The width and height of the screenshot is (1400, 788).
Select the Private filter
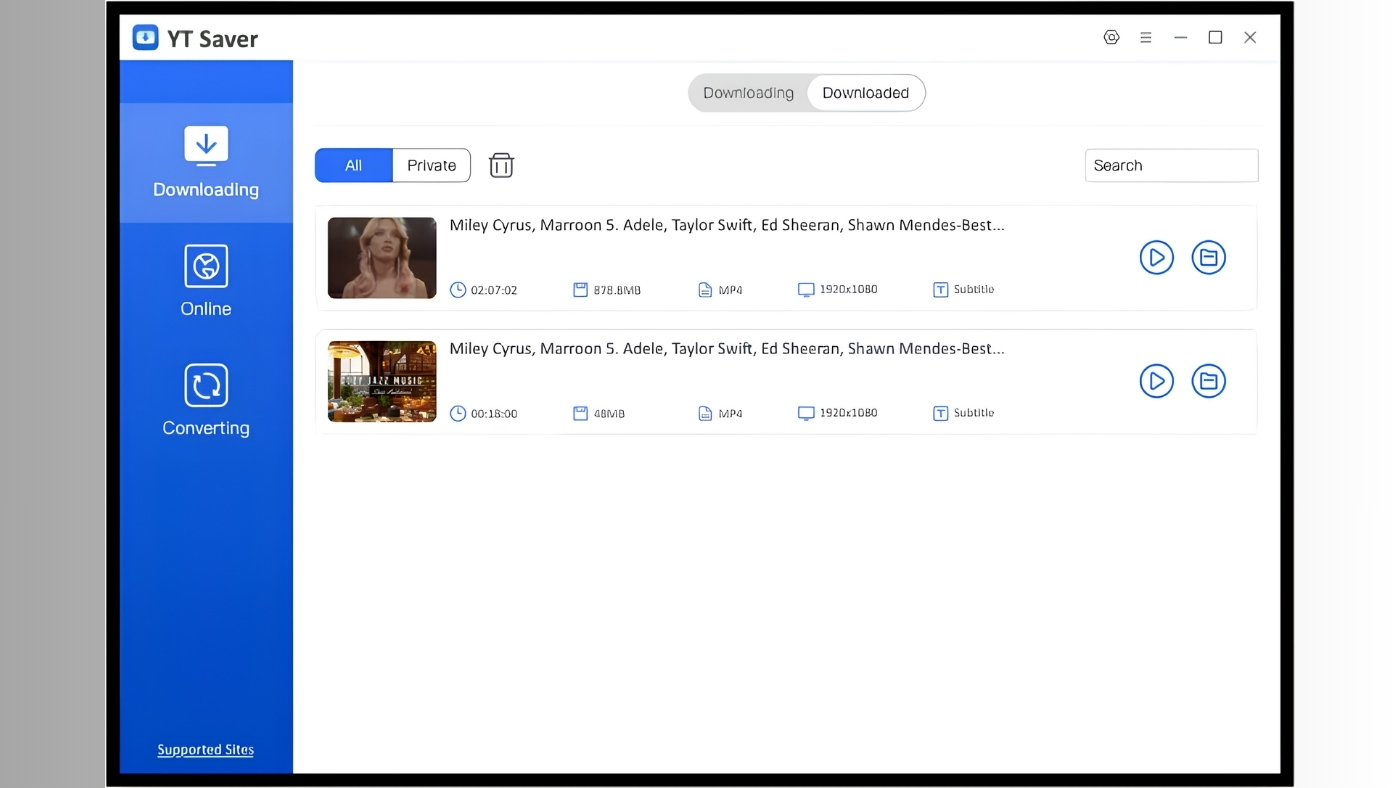coord(431,165)
